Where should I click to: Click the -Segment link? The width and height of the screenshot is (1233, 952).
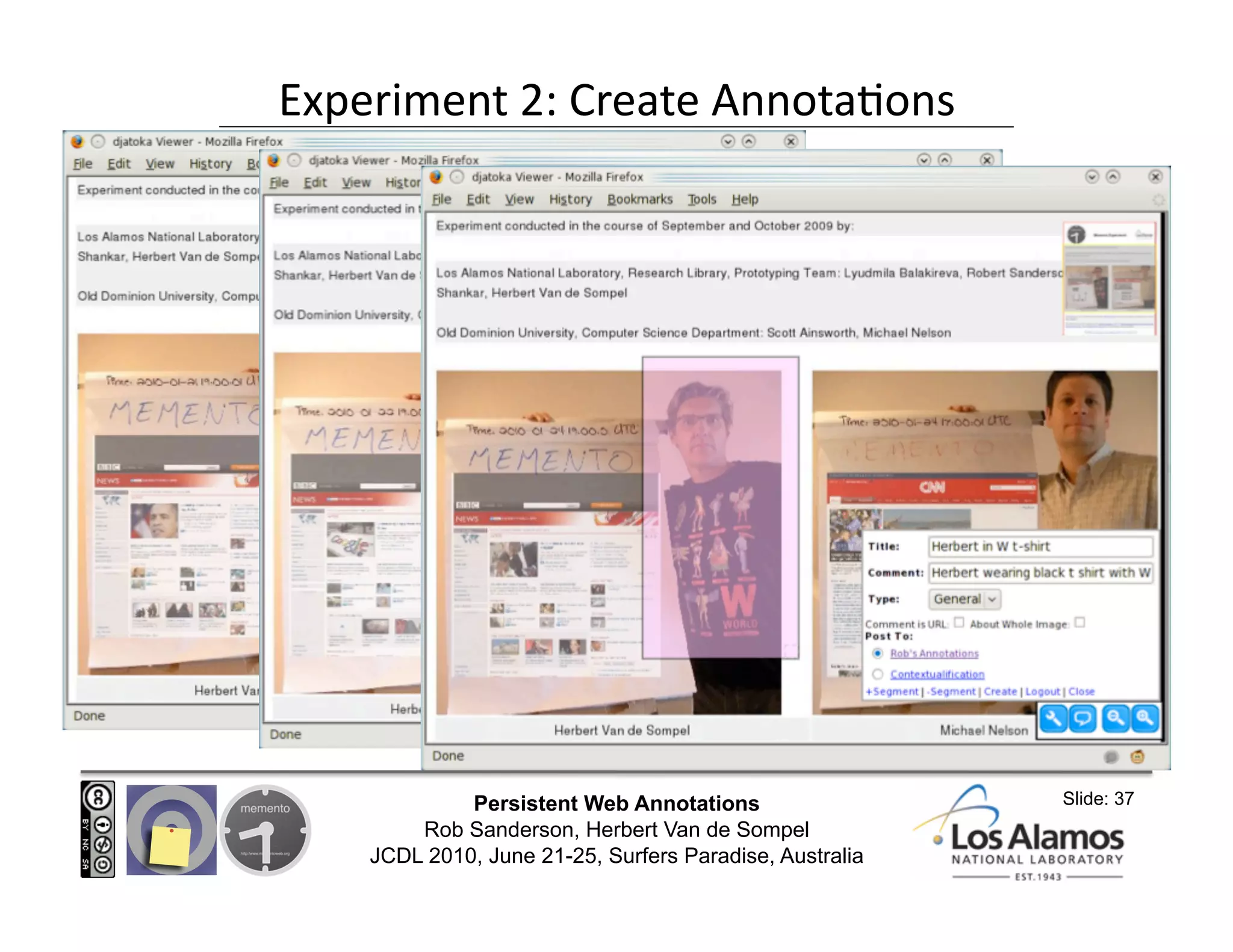952,692
